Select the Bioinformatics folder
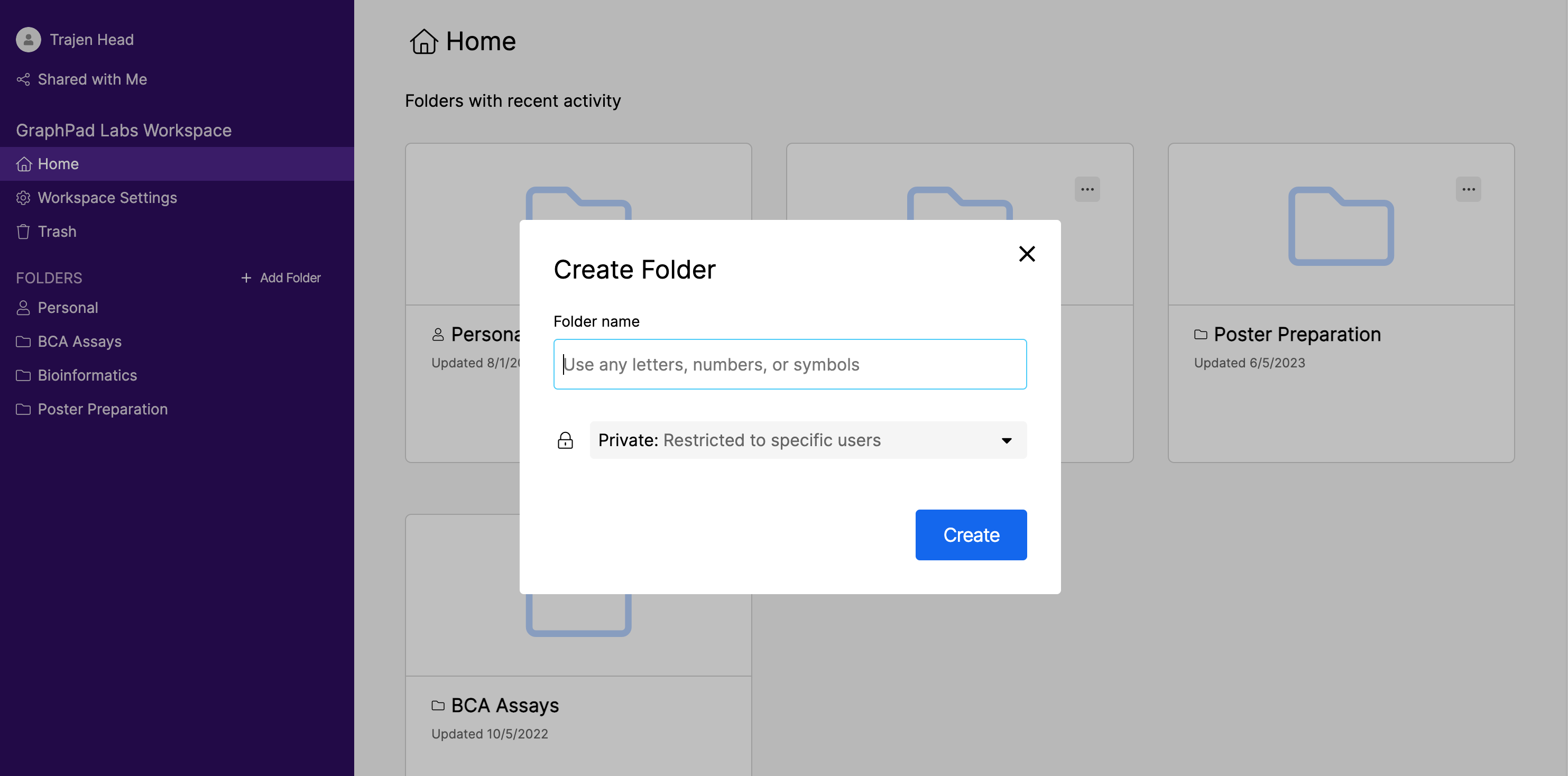 [x=87, y=375]
